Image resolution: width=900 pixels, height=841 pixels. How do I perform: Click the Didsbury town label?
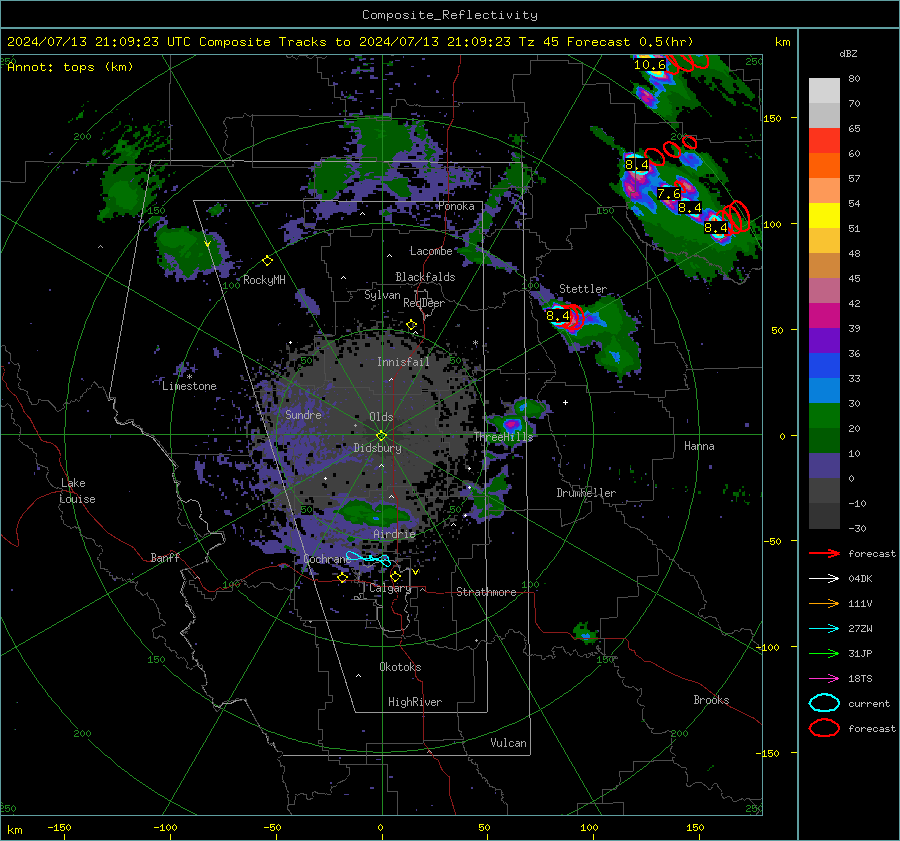click(x=377, y=448)
